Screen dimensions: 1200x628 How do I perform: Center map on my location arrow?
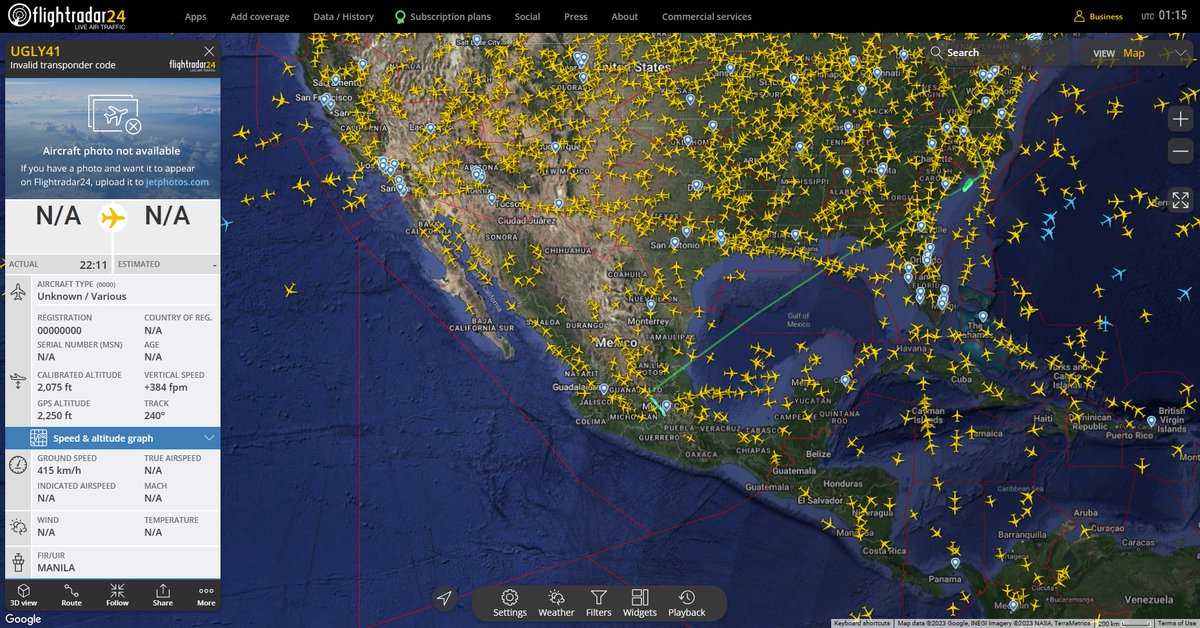(445, 598)
